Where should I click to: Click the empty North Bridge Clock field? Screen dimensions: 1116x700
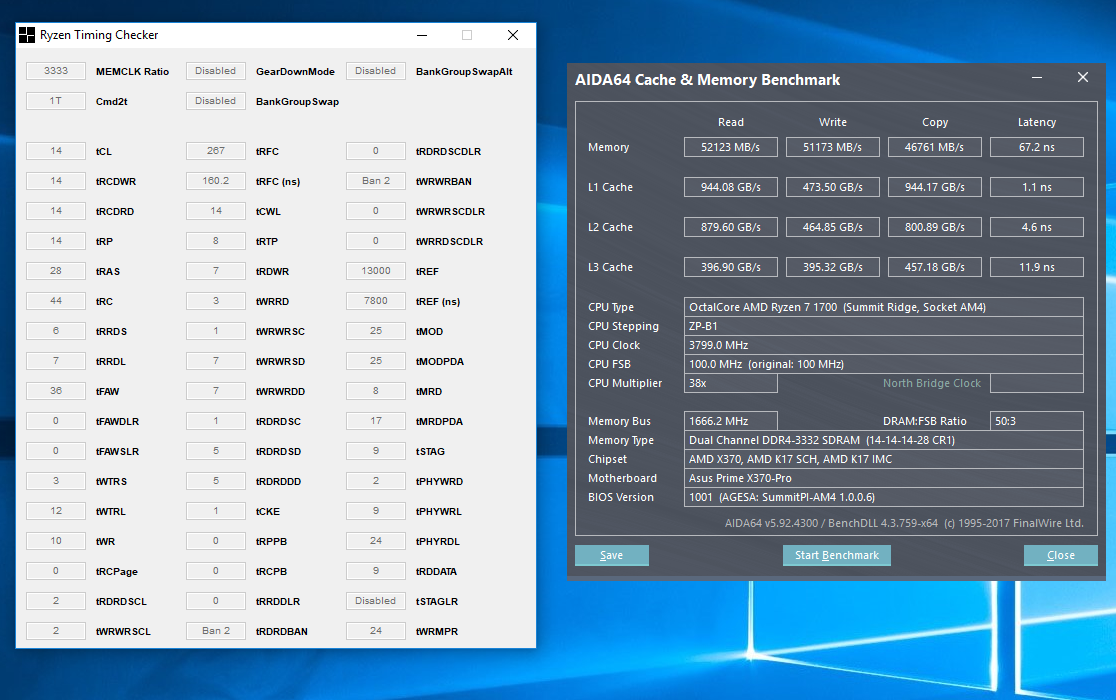pos(1037,383)
